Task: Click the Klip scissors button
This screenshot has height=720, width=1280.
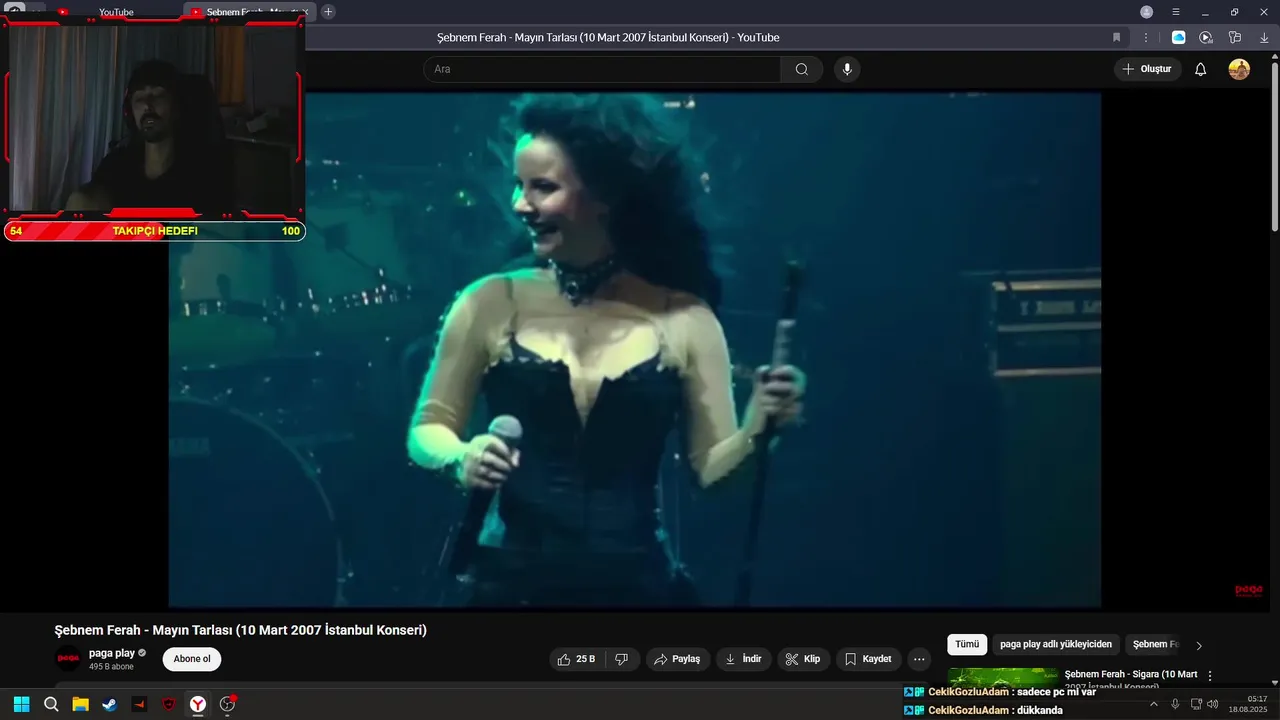Action: (x=803, y=659)
